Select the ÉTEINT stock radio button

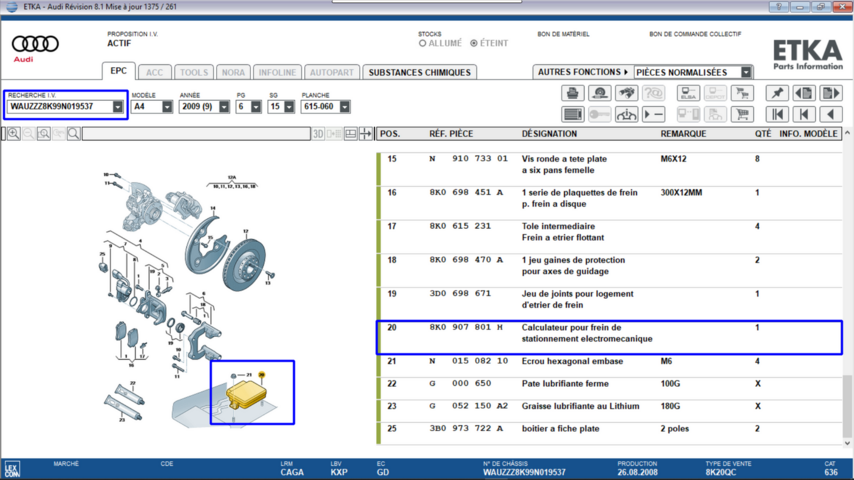tap(474, 43)
